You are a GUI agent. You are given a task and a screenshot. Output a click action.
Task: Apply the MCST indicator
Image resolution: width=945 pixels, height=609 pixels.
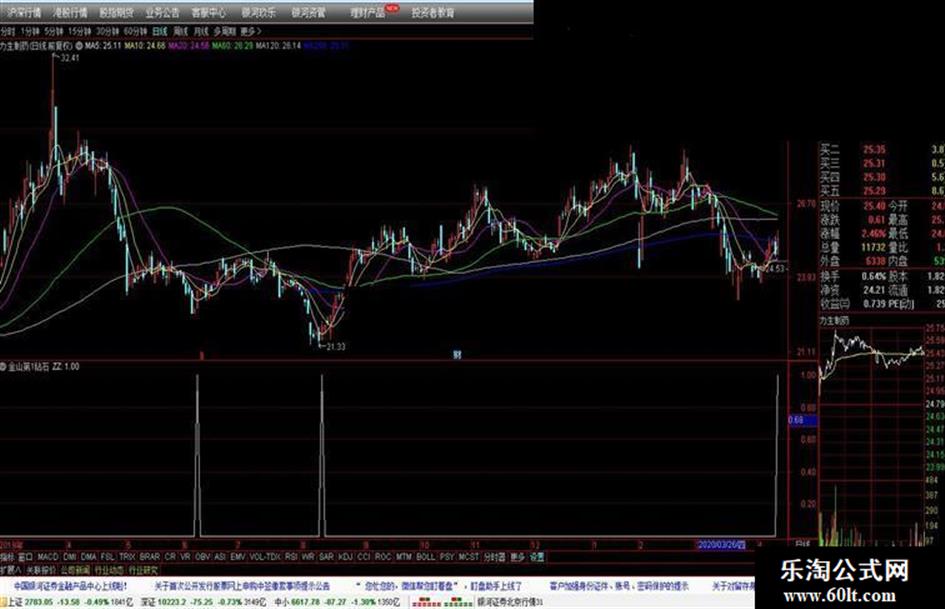tap(468, 557)
